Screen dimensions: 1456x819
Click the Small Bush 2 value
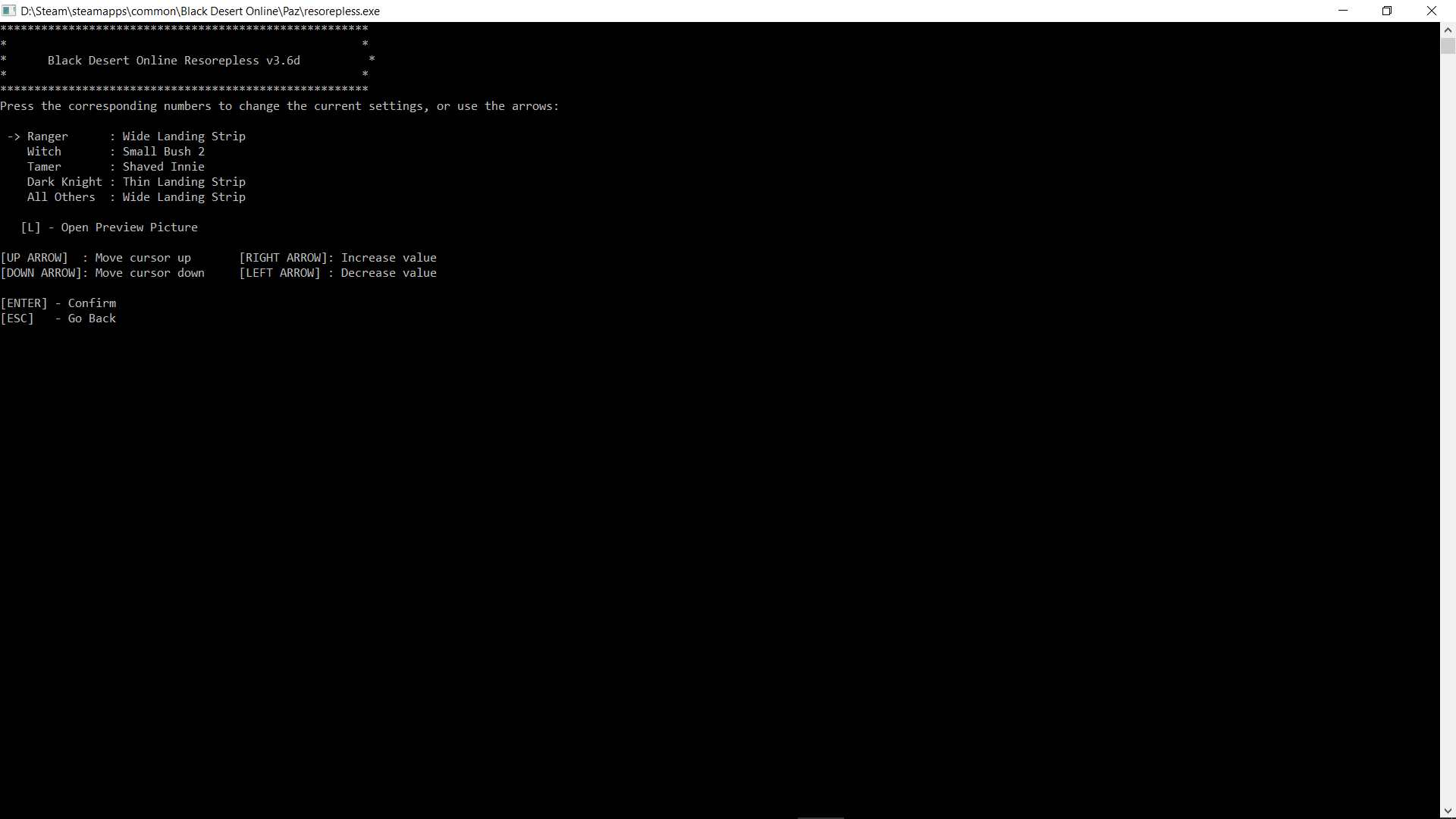(x=164, y=152)
